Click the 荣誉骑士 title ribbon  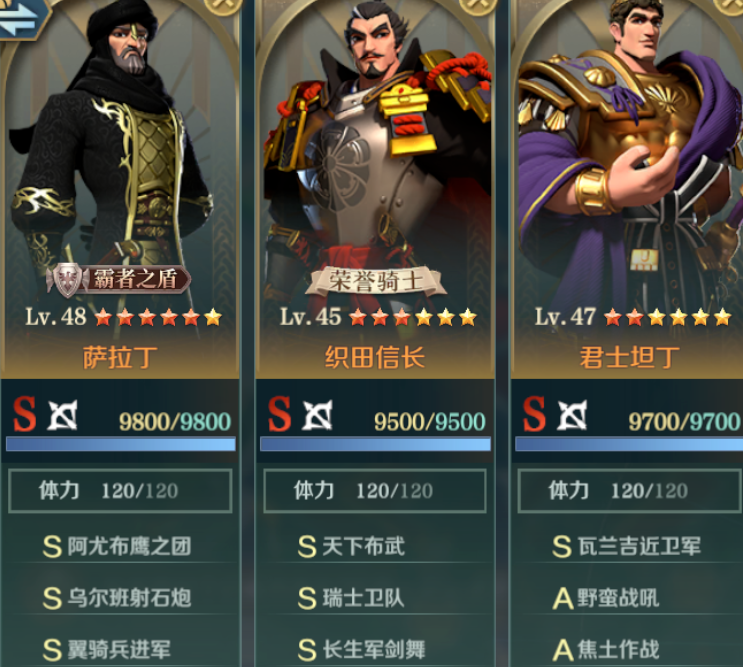(375, 281)
